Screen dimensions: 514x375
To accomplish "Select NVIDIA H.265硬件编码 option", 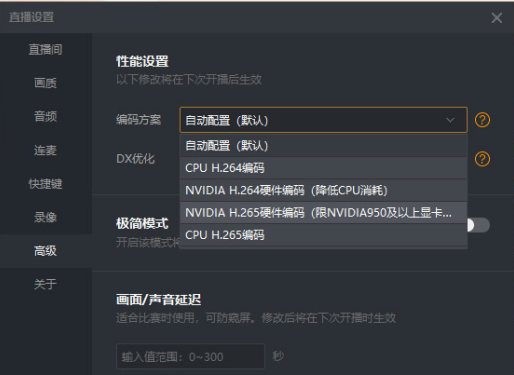I will tap(323, 213).
